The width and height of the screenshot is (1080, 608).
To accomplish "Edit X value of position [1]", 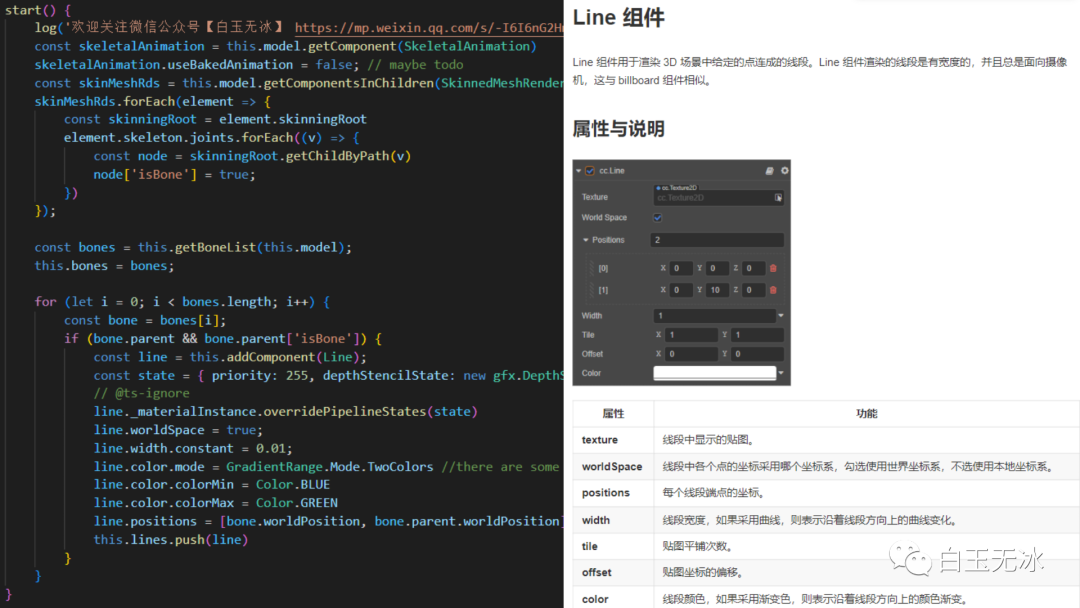I will pos(681,290).
